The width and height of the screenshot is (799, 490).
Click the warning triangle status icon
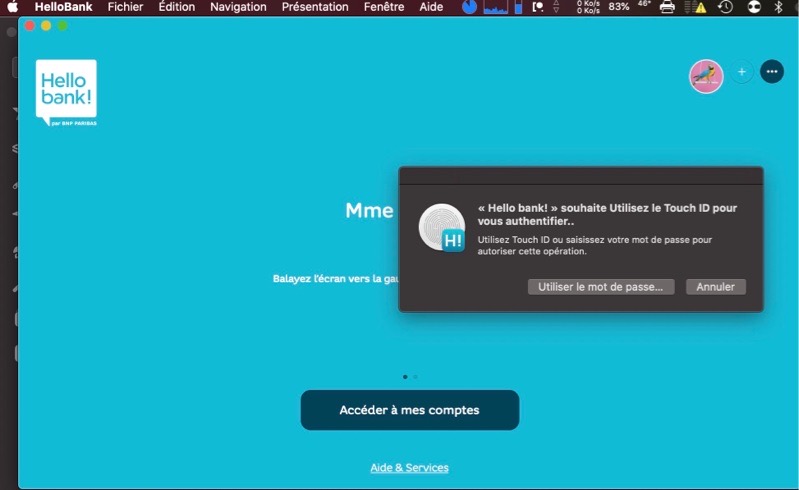pos(700,7)
